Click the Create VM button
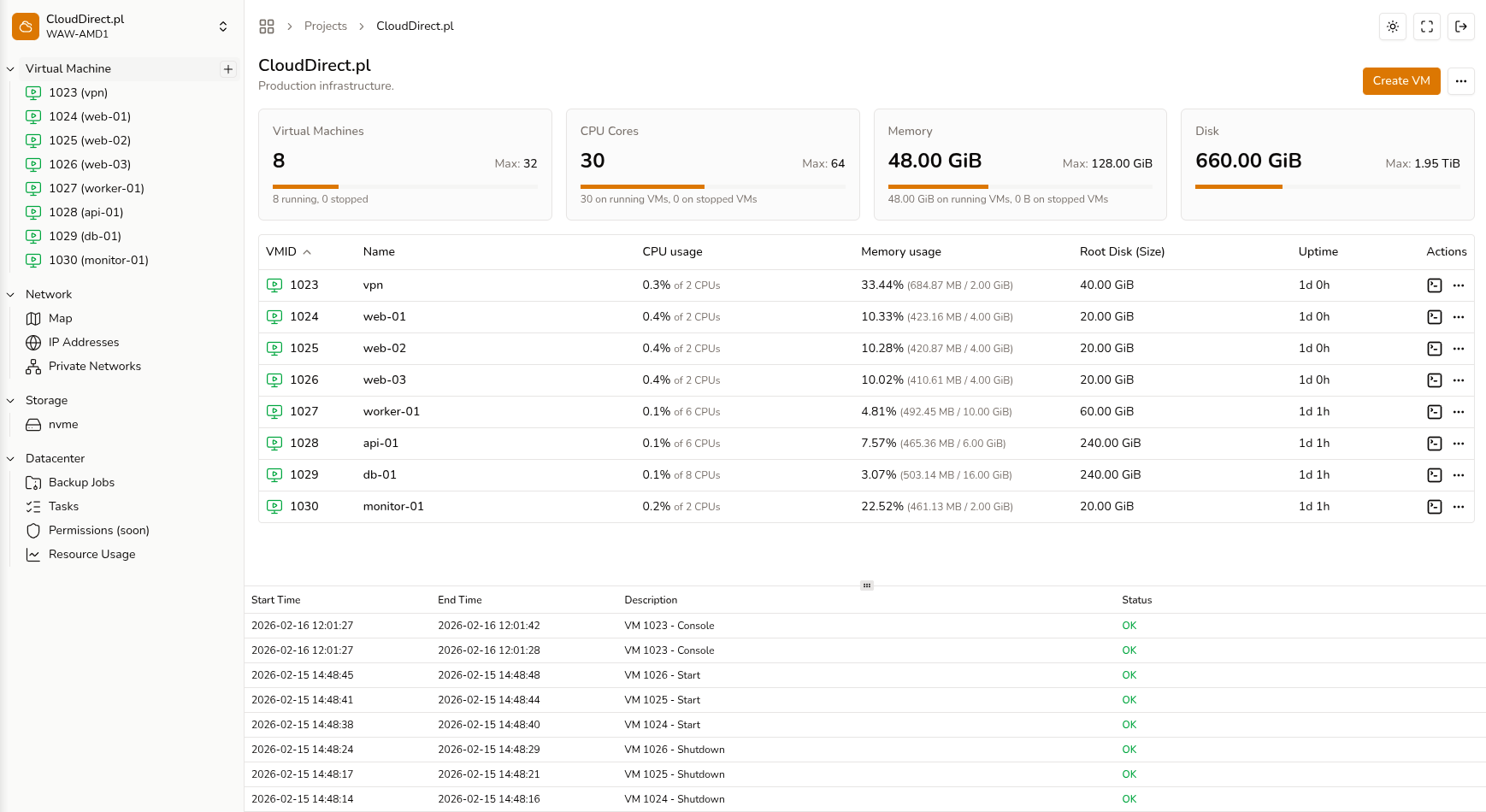This screenshot has height=812, width=1486. point(1401,81)
